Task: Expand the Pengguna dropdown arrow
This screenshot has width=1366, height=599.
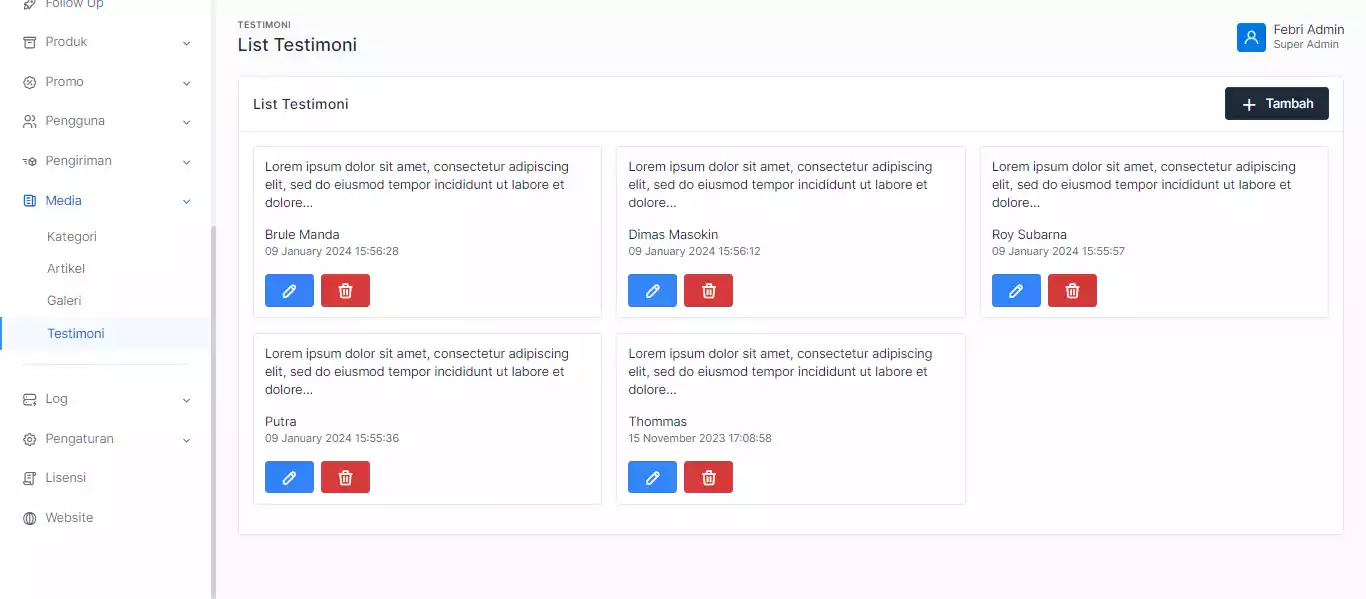Action: point(186,122)
